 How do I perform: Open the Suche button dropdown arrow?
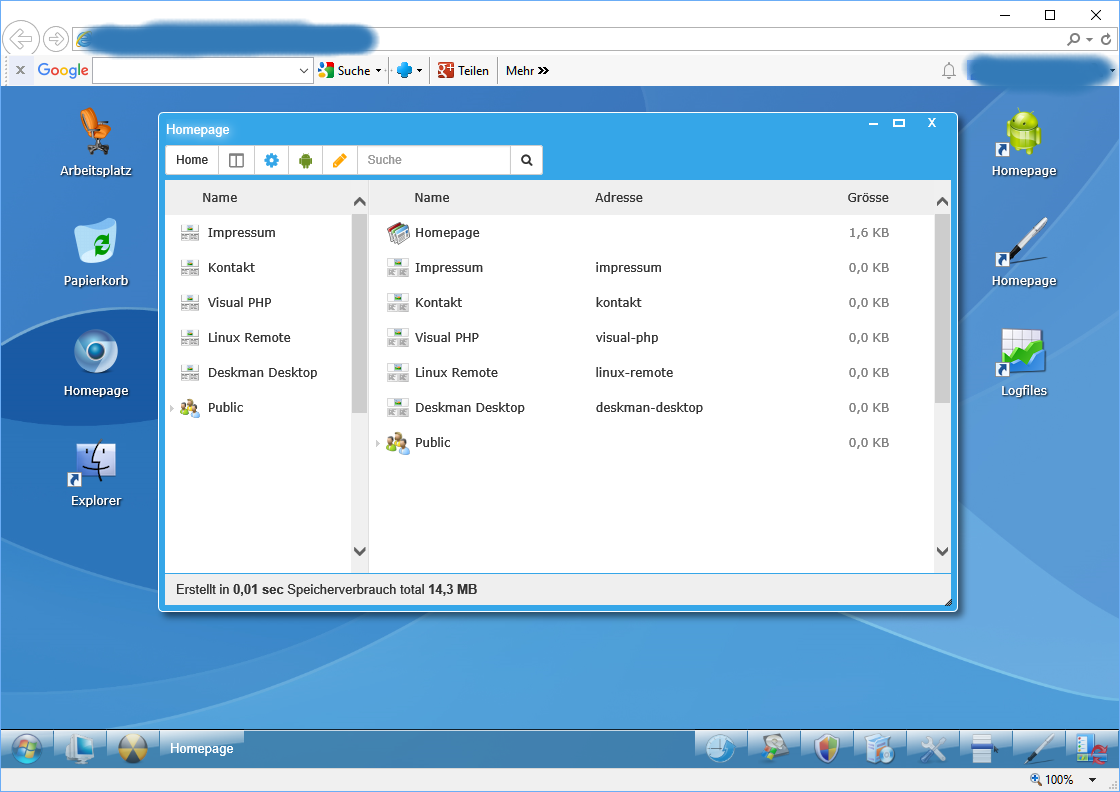click(x=379, y=71)
